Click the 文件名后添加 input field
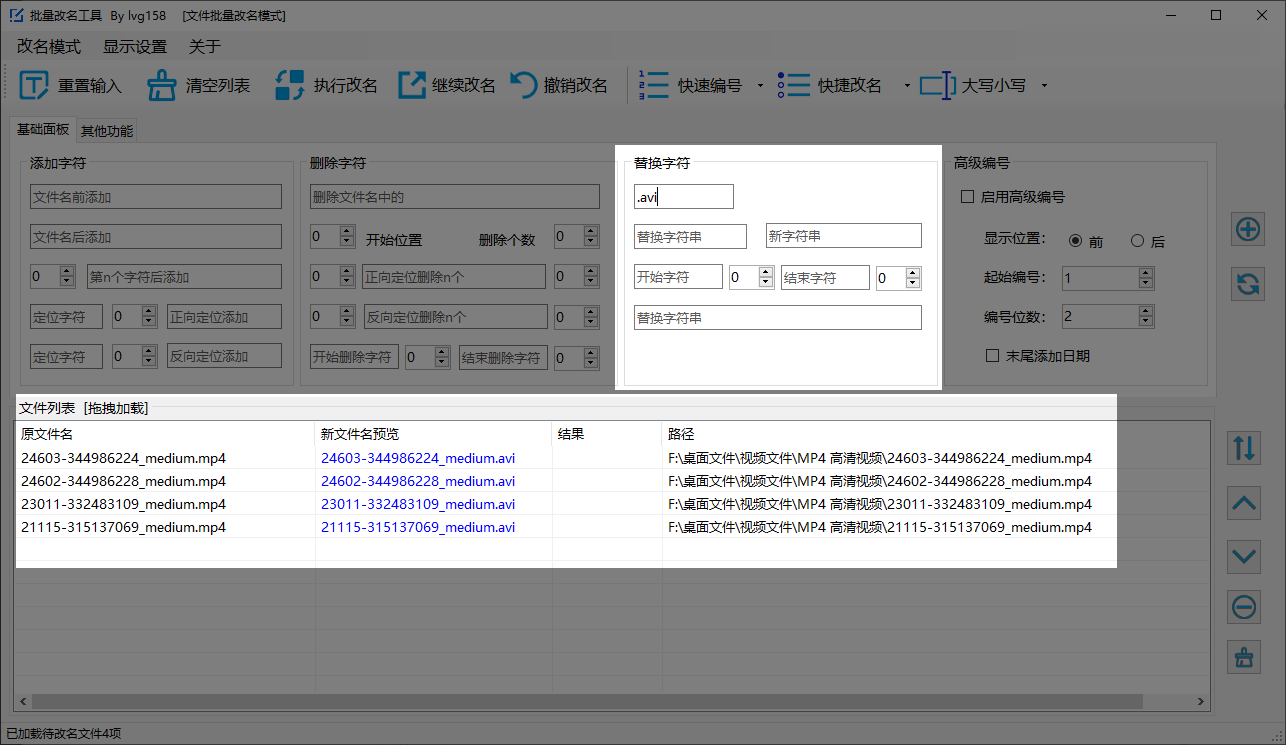This screenshot has width=1286, height=745. point(156,237)
